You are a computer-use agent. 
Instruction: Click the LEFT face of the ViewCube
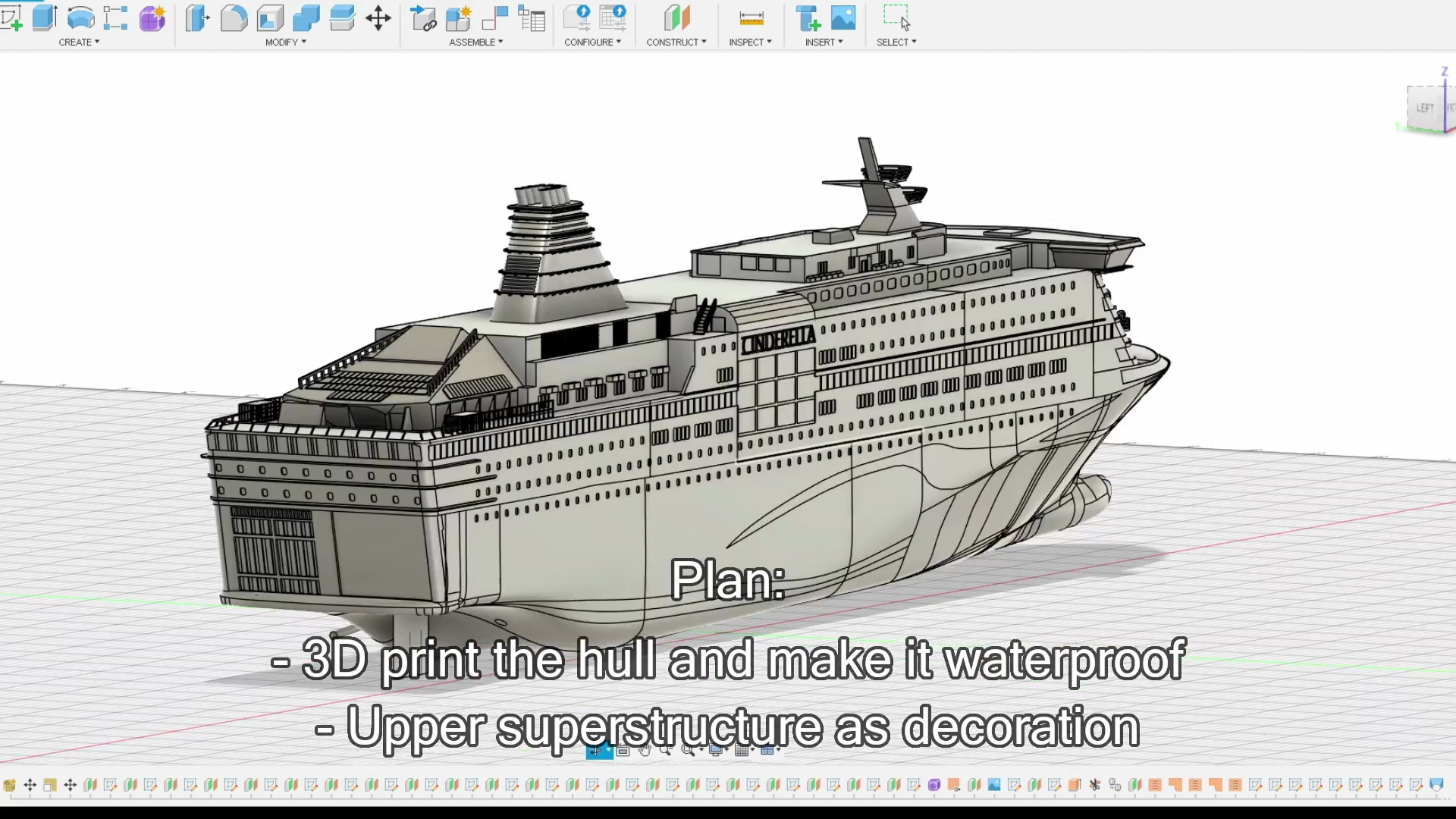(1425, 108)
